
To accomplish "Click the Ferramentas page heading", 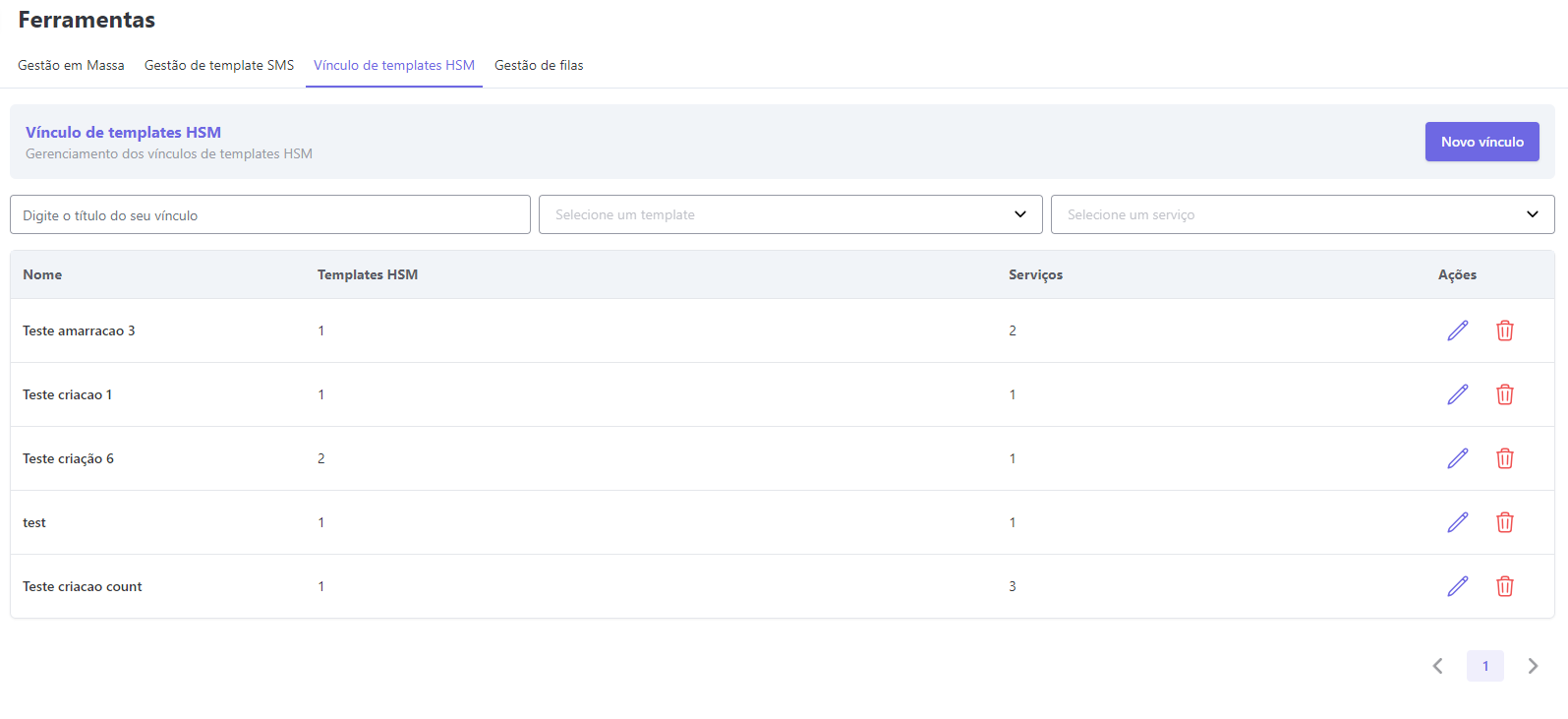I will (87, 20).
